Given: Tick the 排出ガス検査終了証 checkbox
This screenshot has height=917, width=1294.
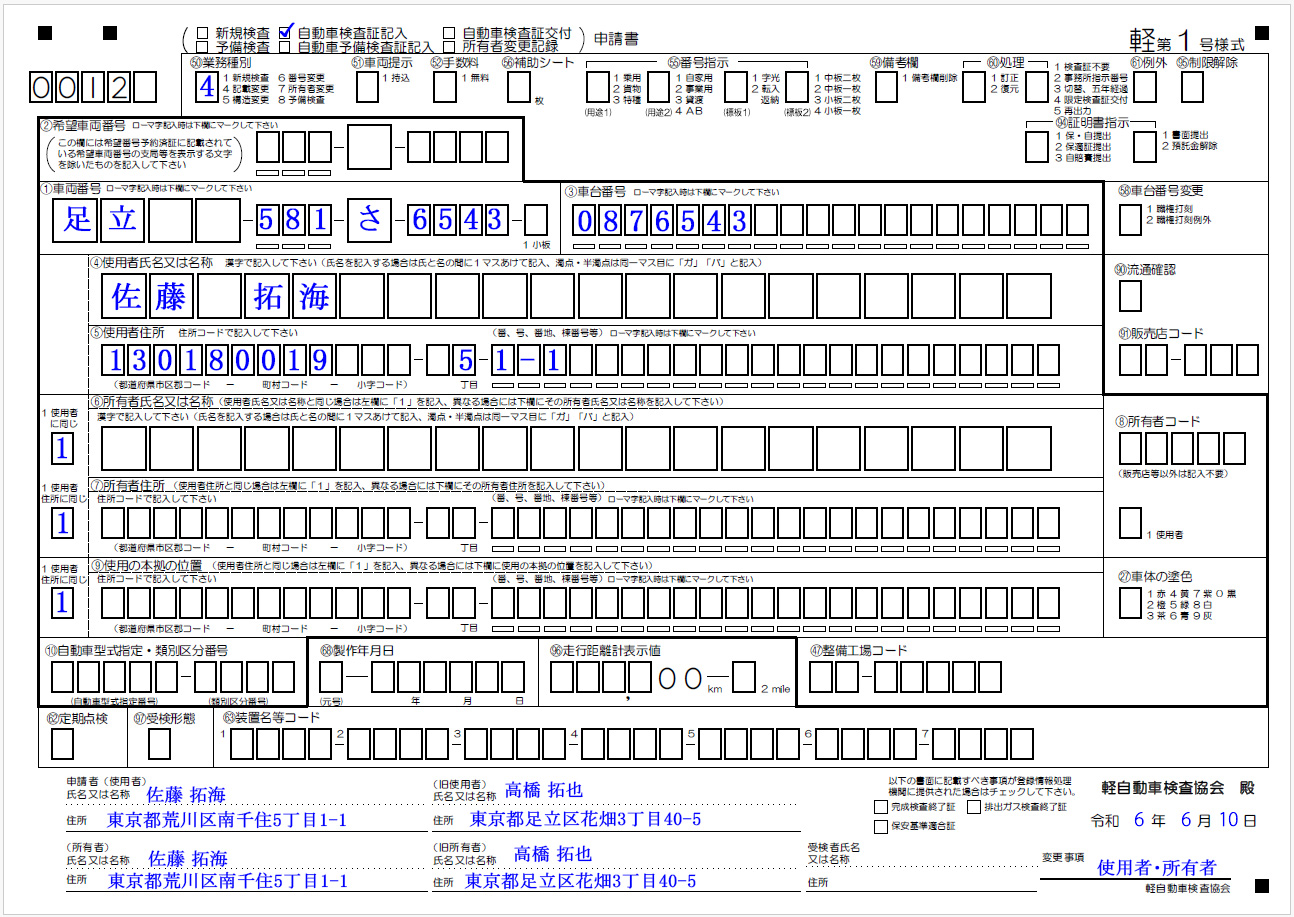Looking at the screenshot, I should click(x=975, y=806).
